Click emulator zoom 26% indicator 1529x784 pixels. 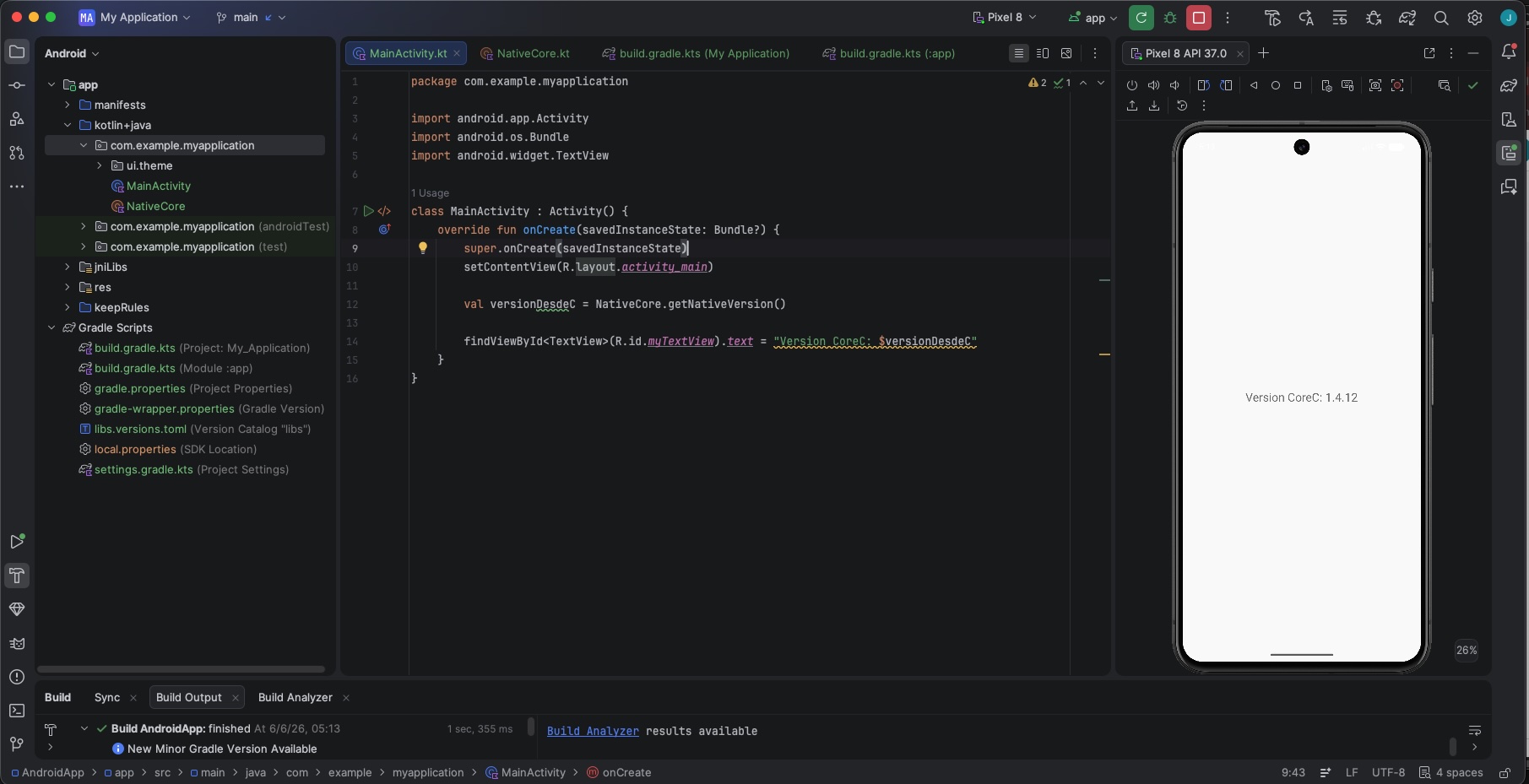(1467, 650)
